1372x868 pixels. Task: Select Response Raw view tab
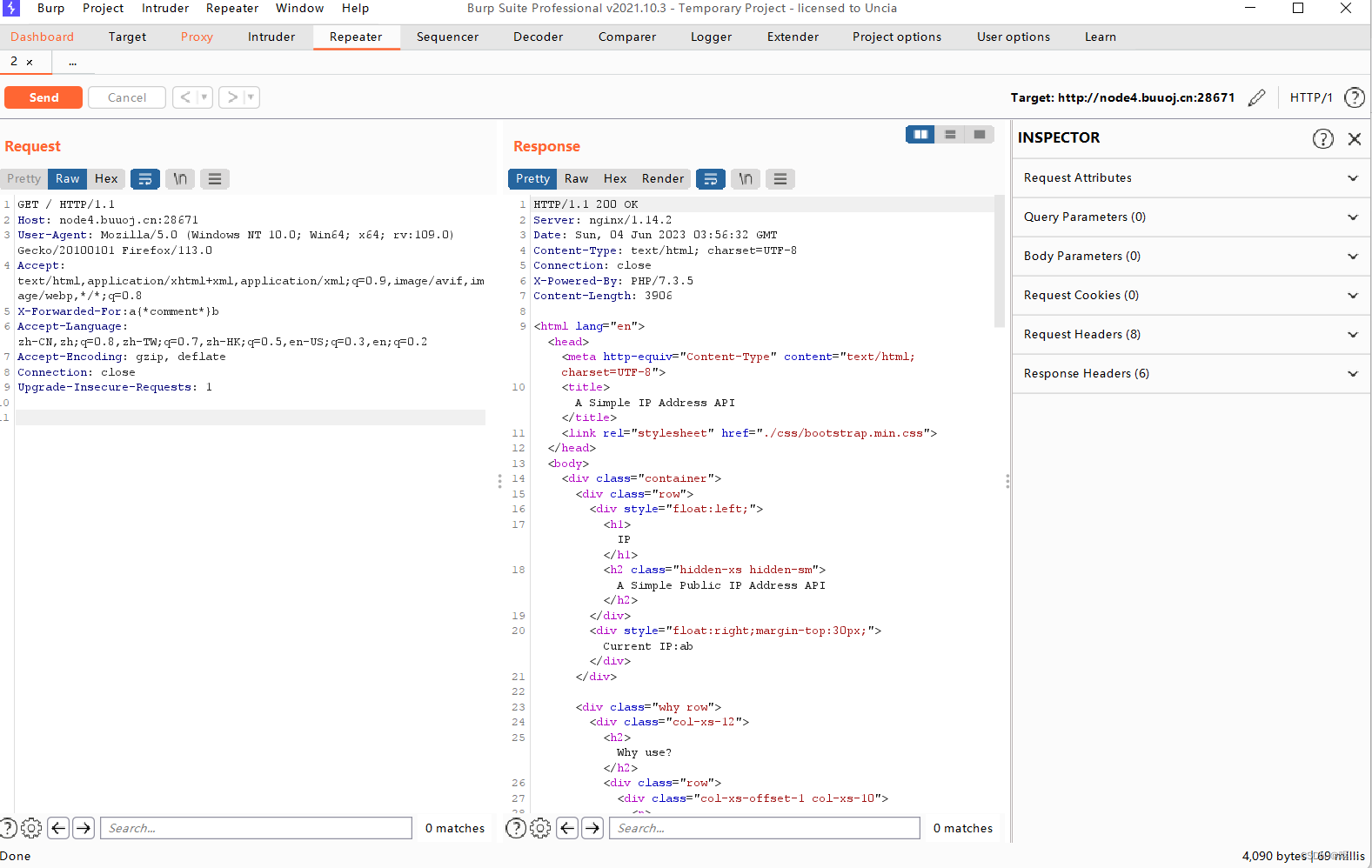576,178
